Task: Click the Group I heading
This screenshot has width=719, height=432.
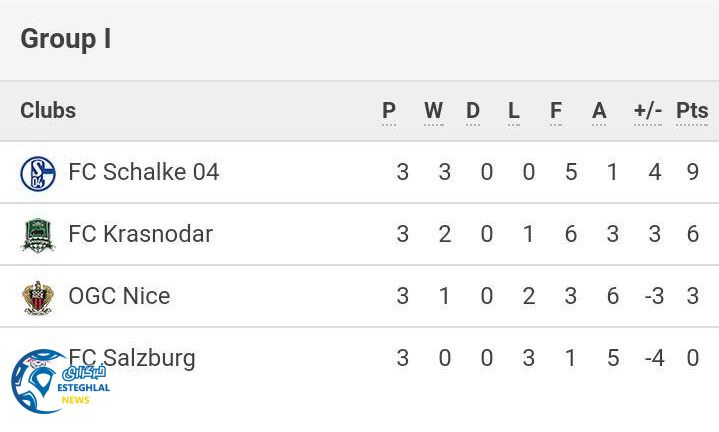Action: (x=65, y=39)
